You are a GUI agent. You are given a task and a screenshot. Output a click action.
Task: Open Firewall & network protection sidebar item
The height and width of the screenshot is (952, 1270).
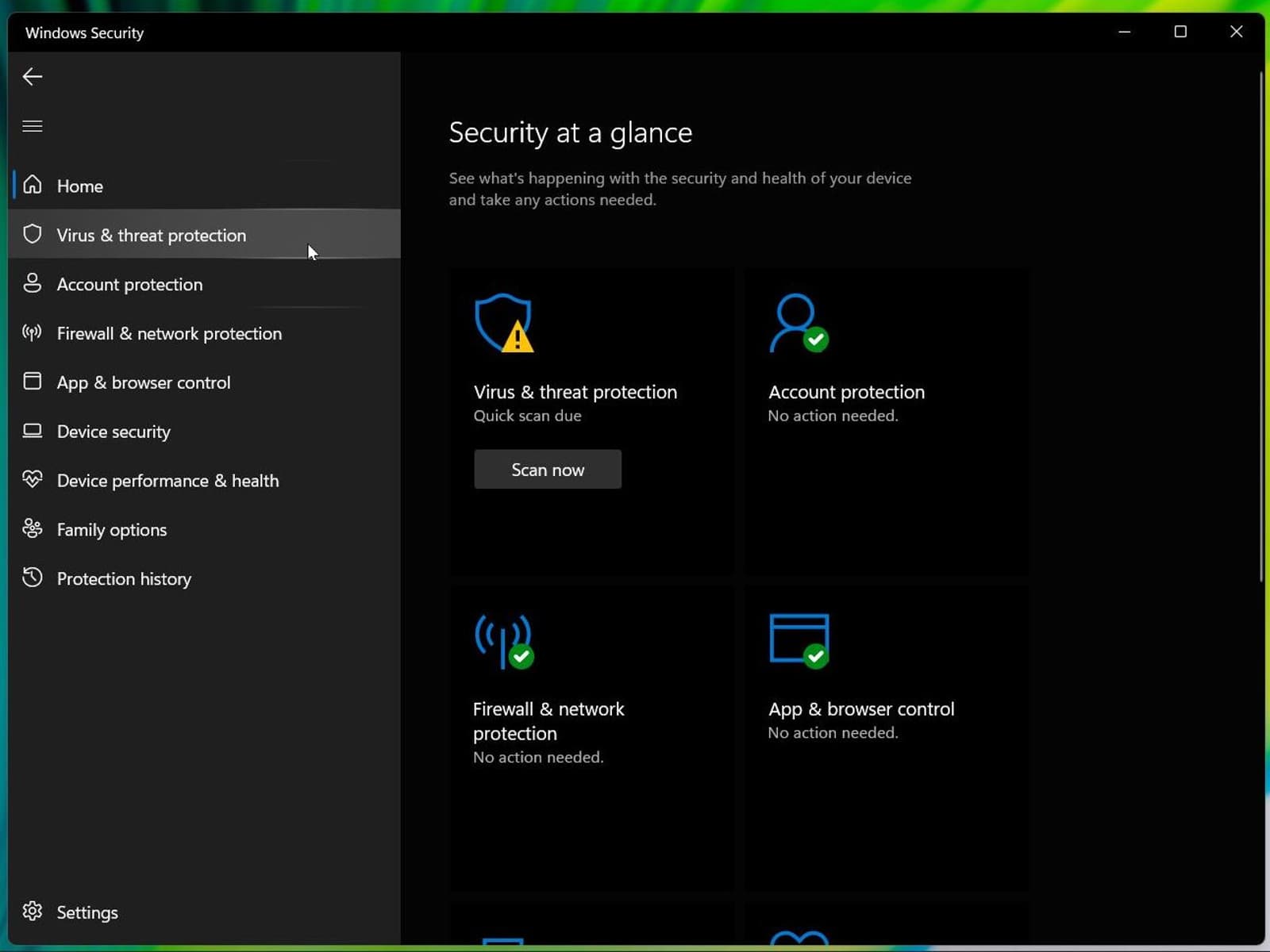click(204, 333)
